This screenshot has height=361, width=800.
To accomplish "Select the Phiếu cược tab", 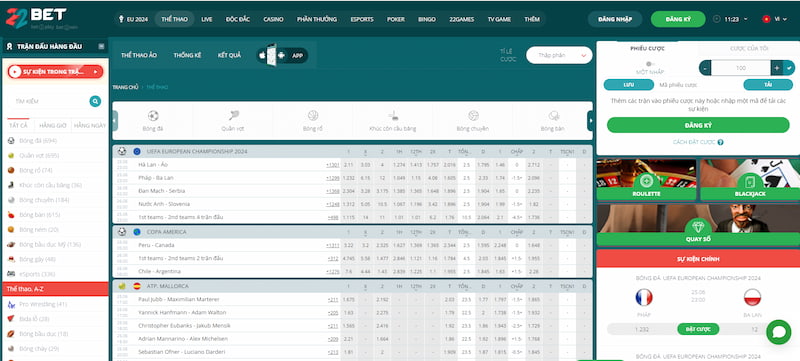I will tap(647, 48).
